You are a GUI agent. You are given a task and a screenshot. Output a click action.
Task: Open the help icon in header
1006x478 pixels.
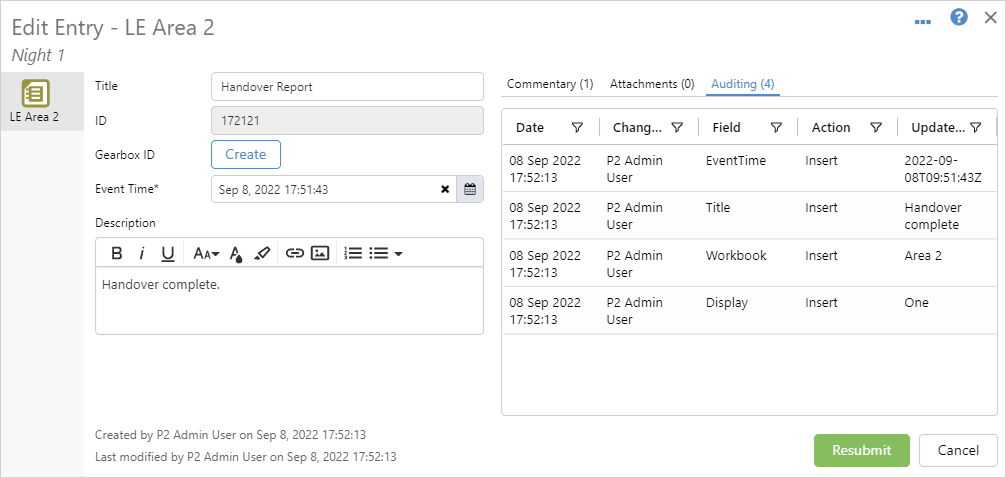958,18
